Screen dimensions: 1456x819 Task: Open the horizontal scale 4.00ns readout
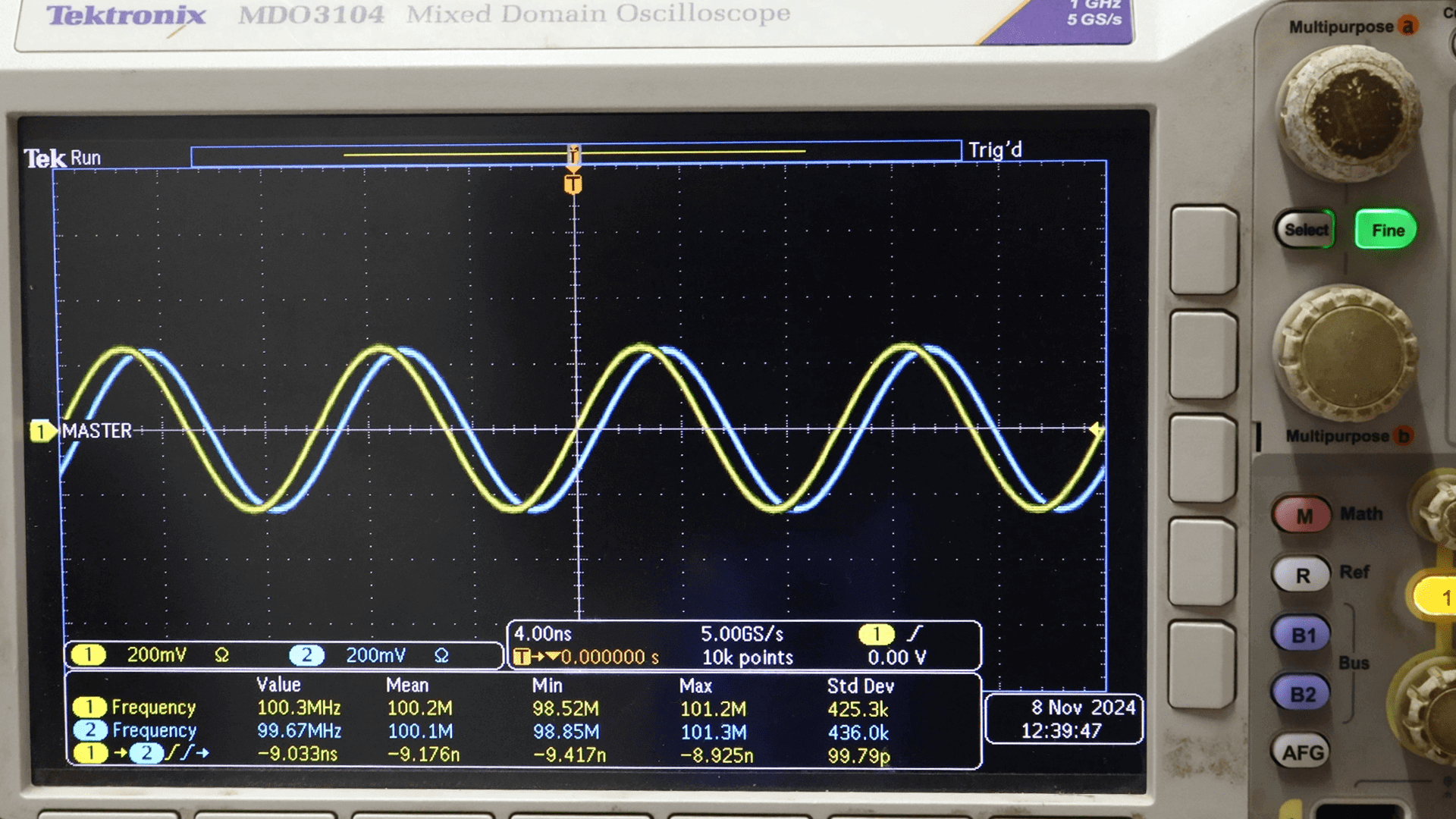pos(541,635)
